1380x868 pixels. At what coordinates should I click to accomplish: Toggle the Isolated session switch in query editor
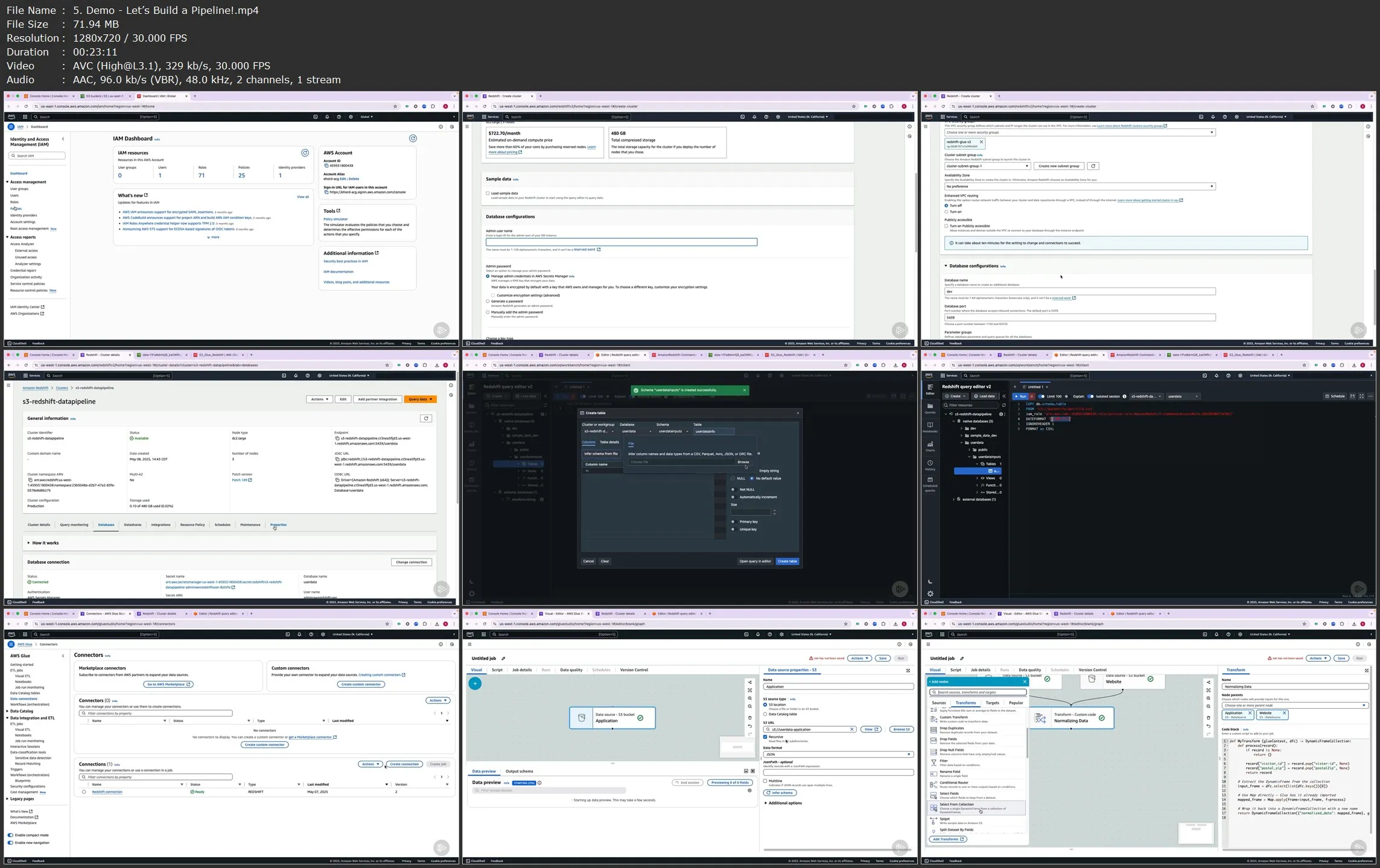(x=1090, y=396)
